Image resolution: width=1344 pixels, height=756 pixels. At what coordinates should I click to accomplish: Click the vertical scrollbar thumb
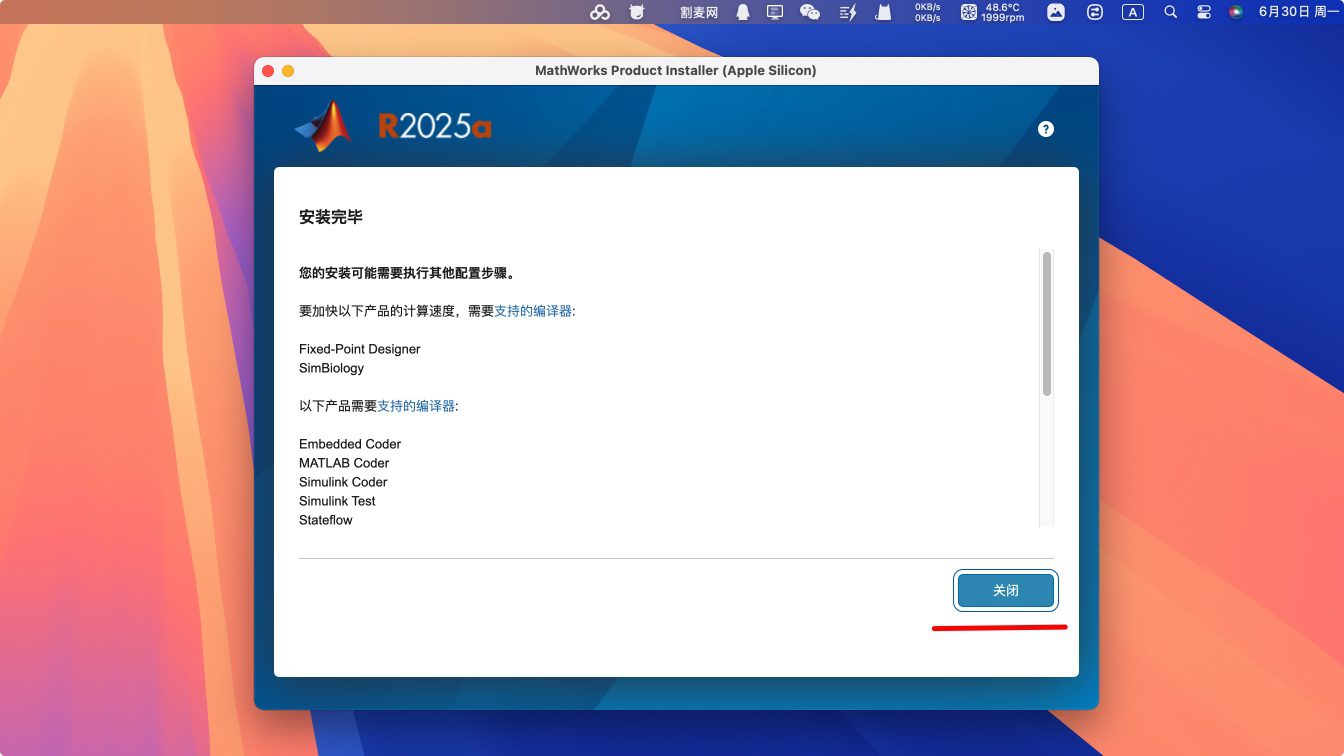[1046, 322]
